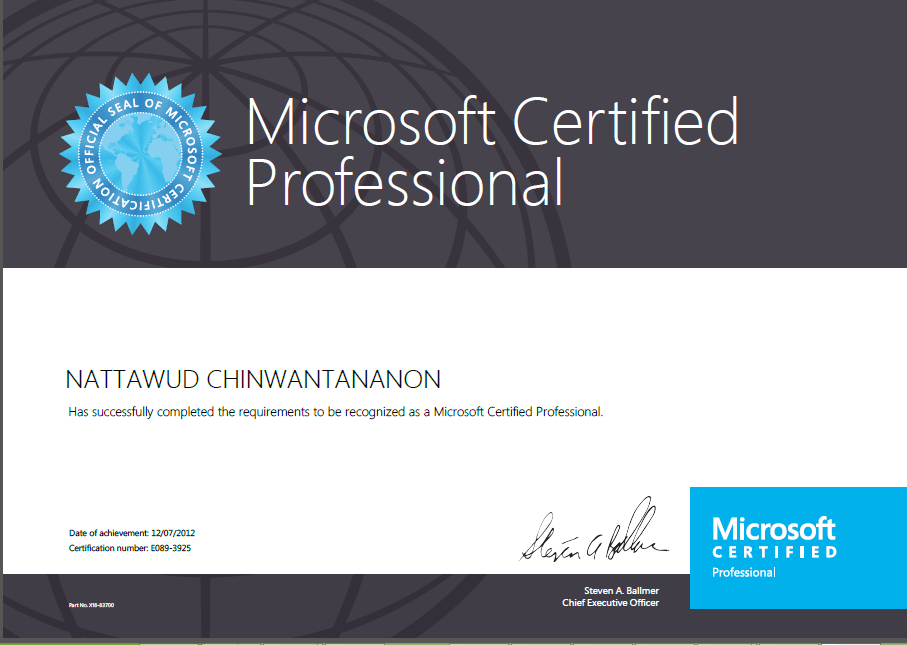Click the 'Professional' label in the blue logo
This screenshot has height=645, width=907.
(743, 572)
